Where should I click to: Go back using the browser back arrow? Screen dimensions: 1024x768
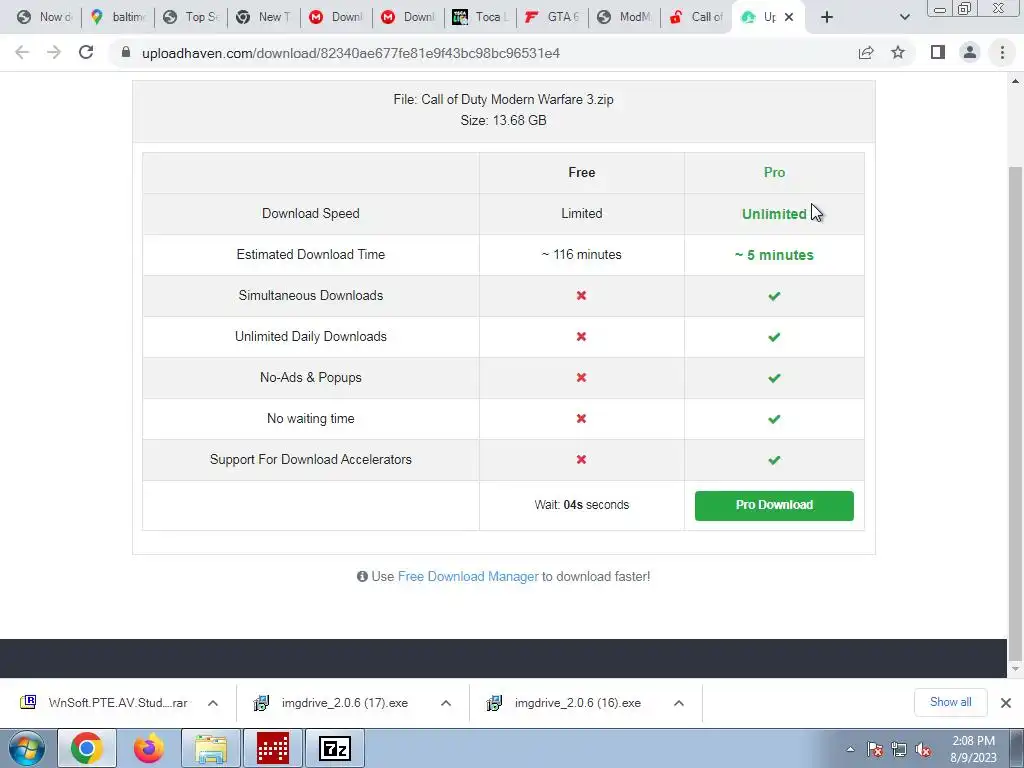point(22,52)
